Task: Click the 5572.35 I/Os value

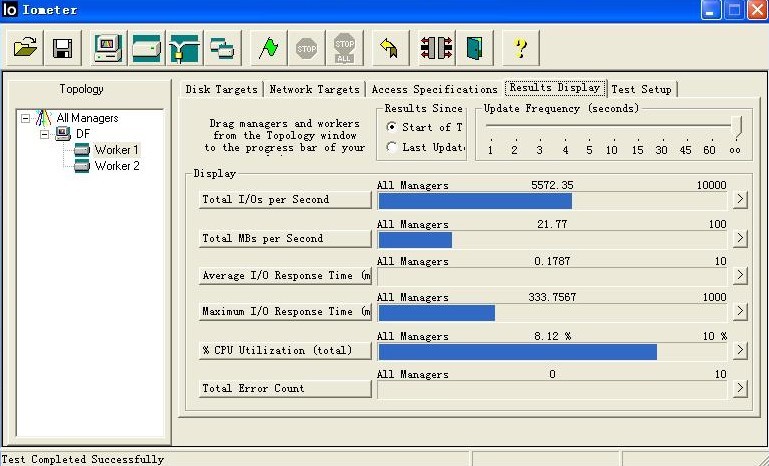Action: (x=552, y=185)
